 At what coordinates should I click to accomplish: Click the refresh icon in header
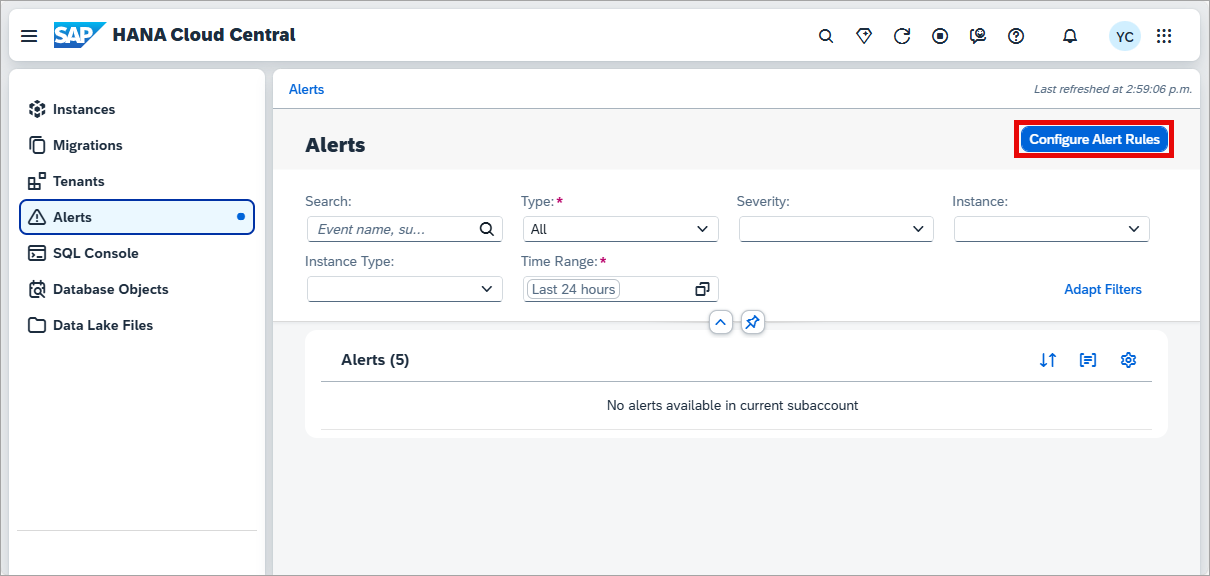pyautogui.click(x=902, y=36)
